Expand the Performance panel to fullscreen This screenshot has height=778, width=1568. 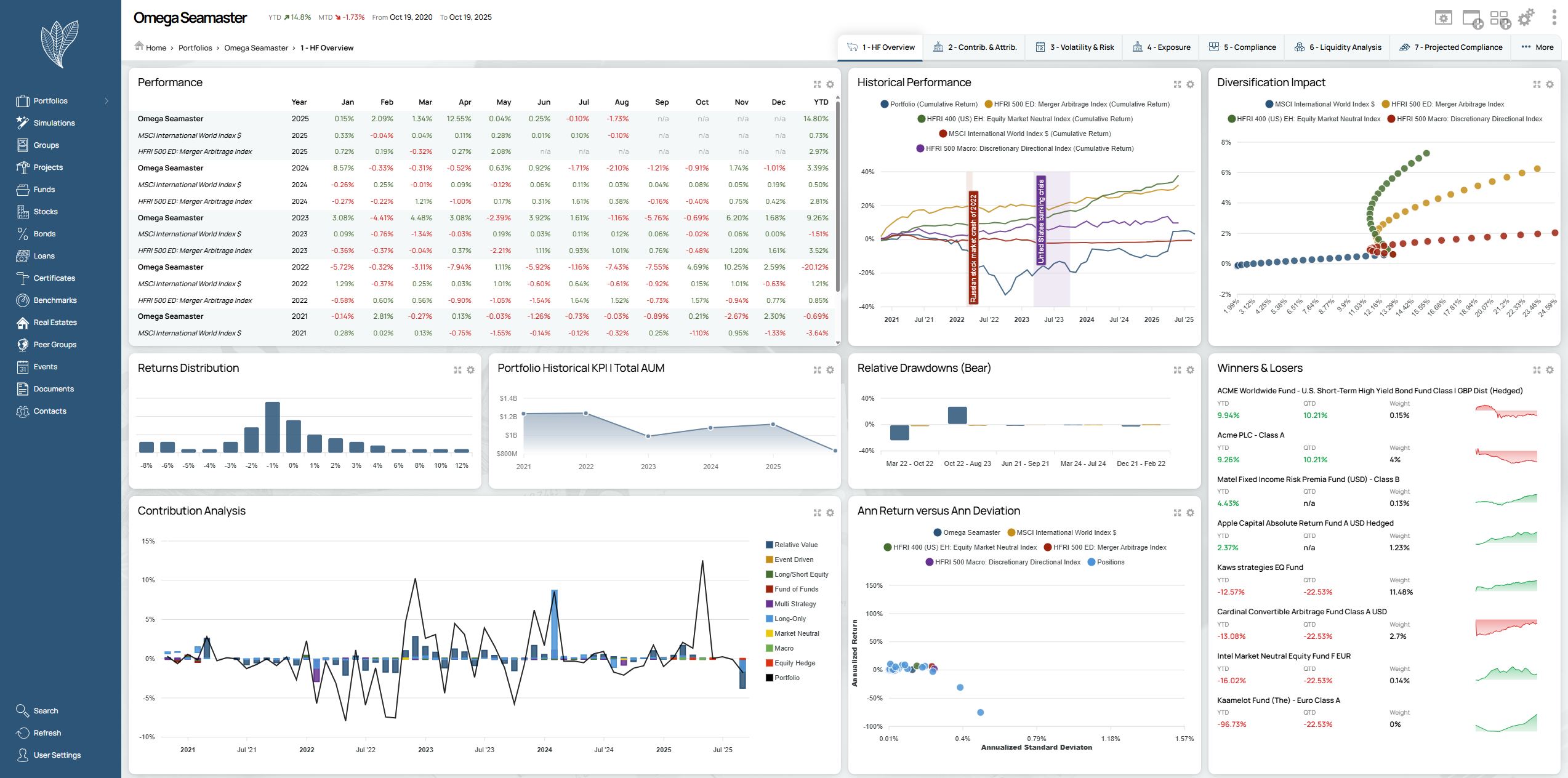click(x=817, y=84)
